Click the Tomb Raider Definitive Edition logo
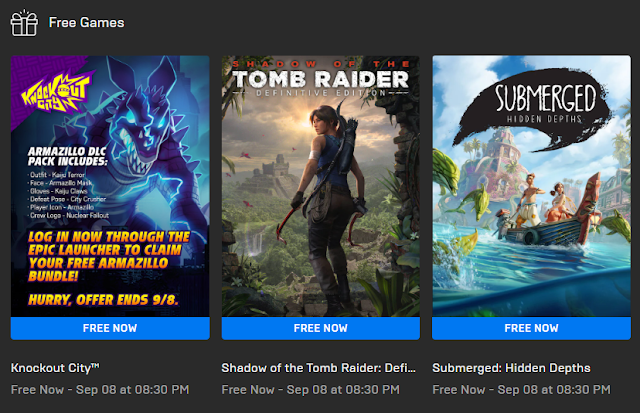The image size is (640, 413). [321, 78]
